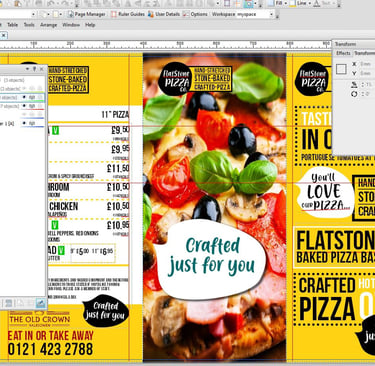Select 'THE OLD CROWN' logo
The width and height of the screenshot is (375, 366).
coord(40,319)
